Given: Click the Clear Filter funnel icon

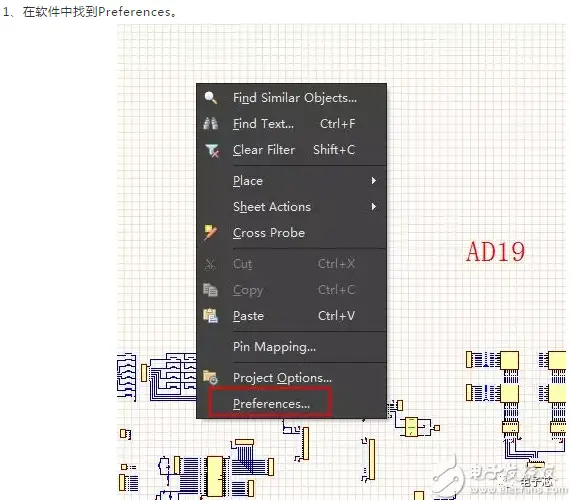Looking at the screenshot, I should (x=212, y=150).
